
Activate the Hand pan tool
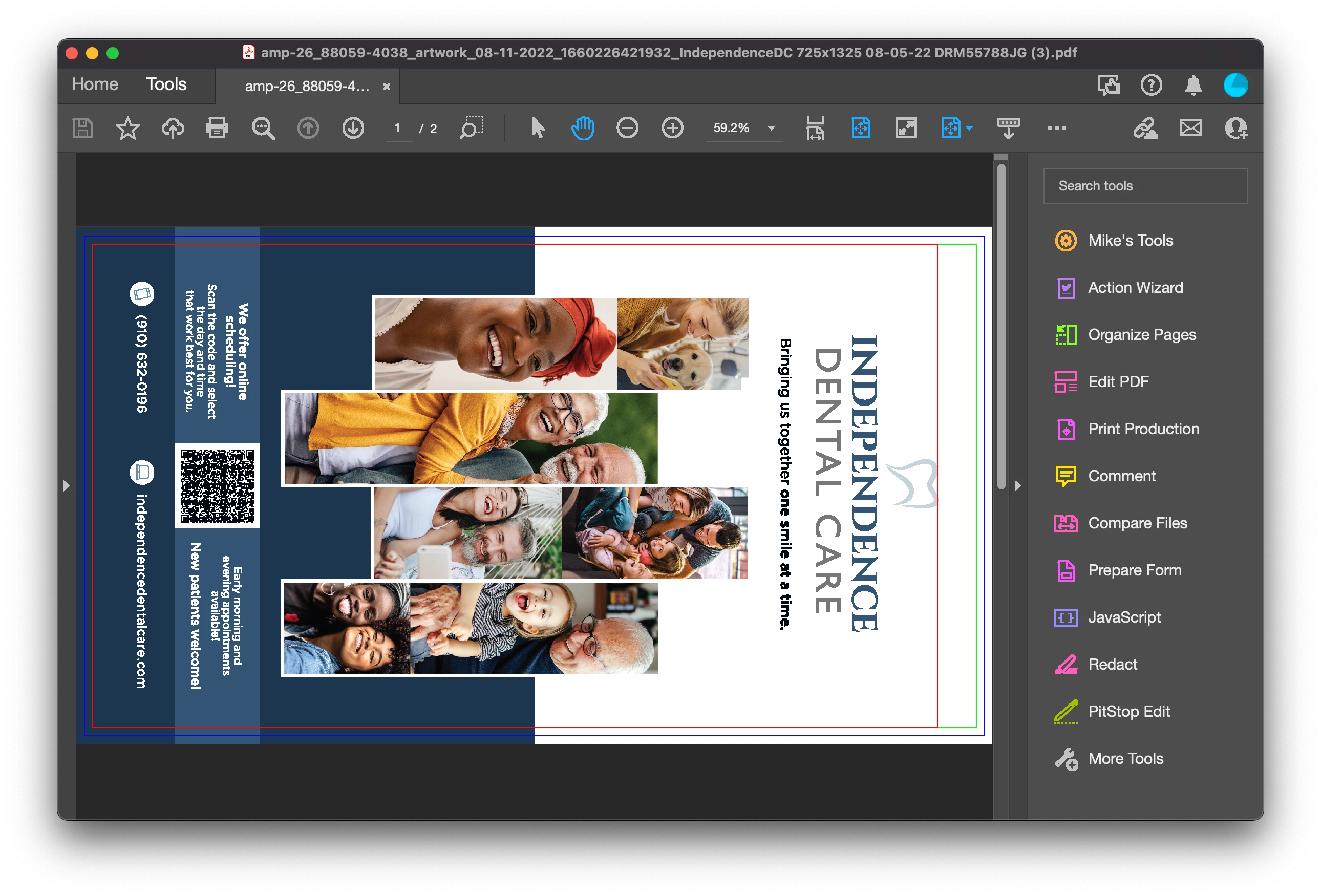tap(582, 128)
